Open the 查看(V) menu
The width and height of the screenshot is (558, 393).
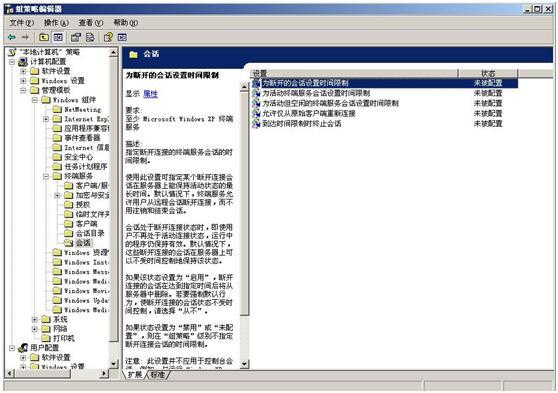pos(90,23)
